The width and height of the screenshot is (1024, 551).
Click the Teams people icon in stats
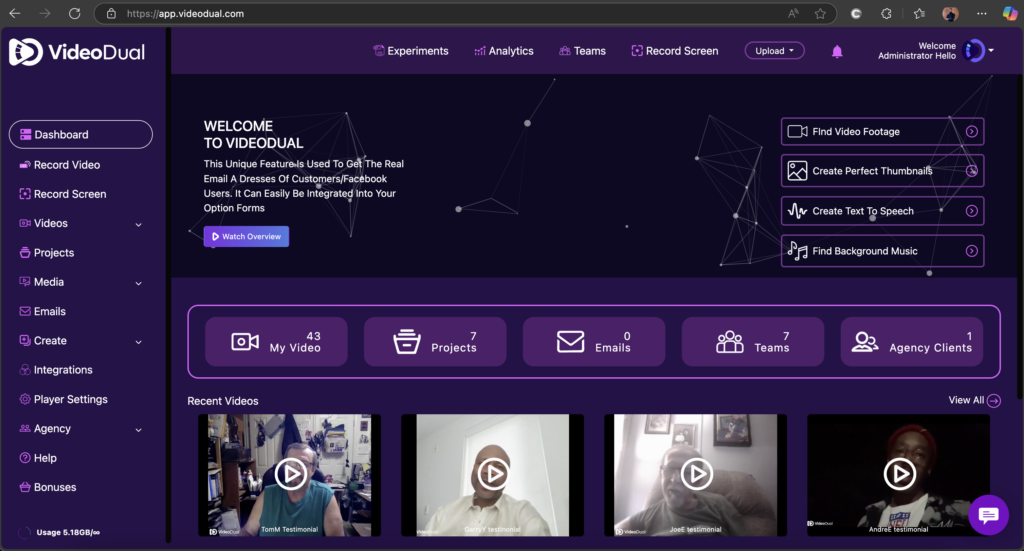(729, 341)
